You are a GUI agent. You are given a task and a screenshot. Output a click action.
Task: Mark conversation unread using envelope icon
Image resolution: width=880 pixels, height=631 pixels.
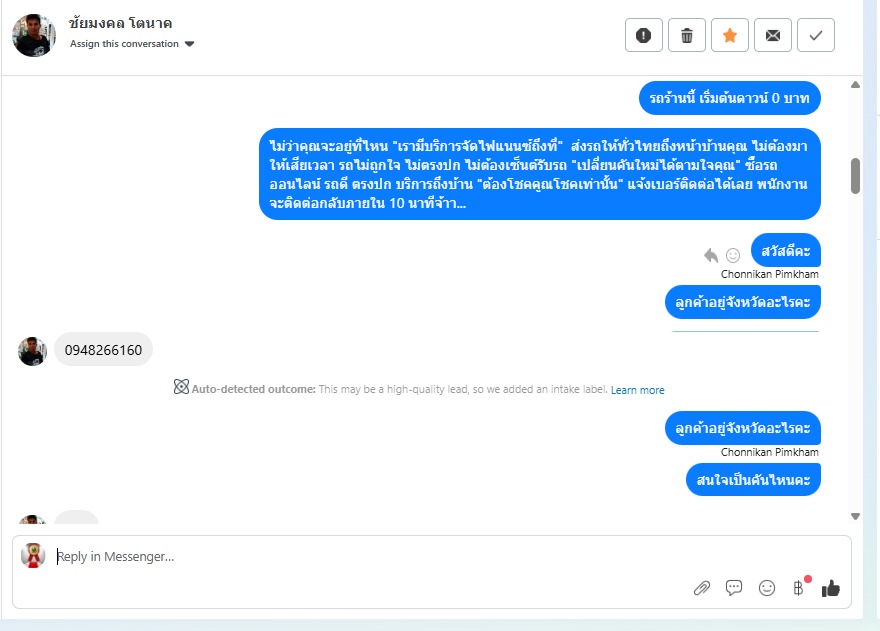pyautogui.click(x=773, y=35)
